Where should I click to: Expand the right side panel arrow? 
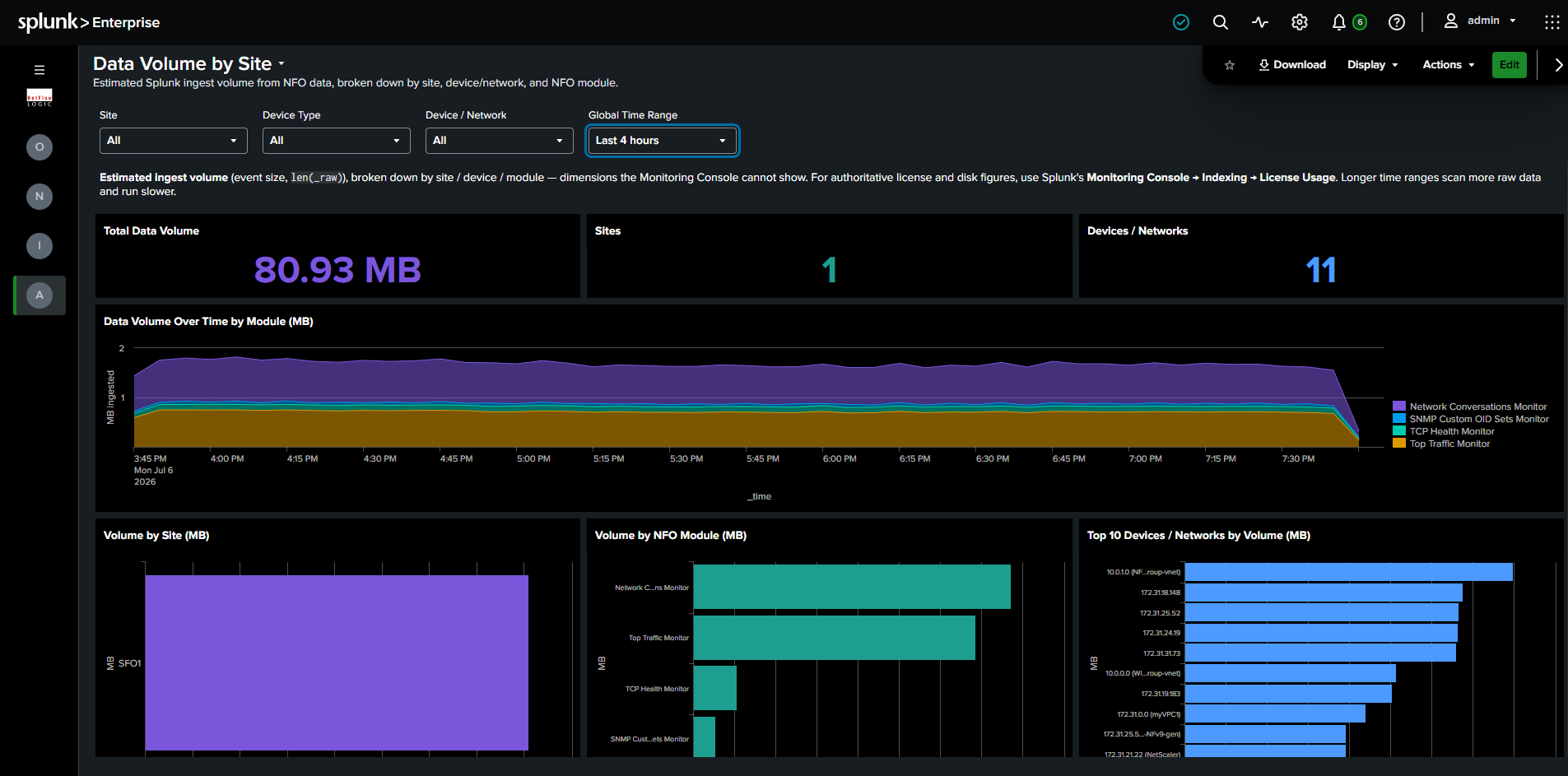click(1558, 65)
